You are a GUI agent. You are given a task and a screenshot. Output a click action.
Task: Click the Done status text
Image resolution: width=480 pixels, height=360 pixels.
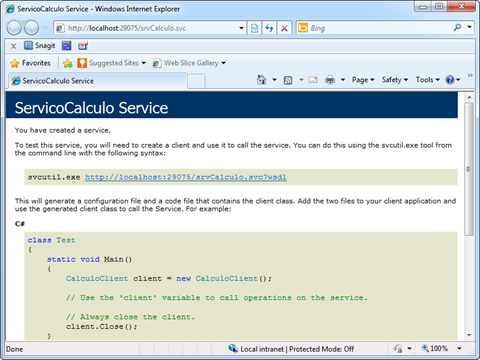coord(15,349)
